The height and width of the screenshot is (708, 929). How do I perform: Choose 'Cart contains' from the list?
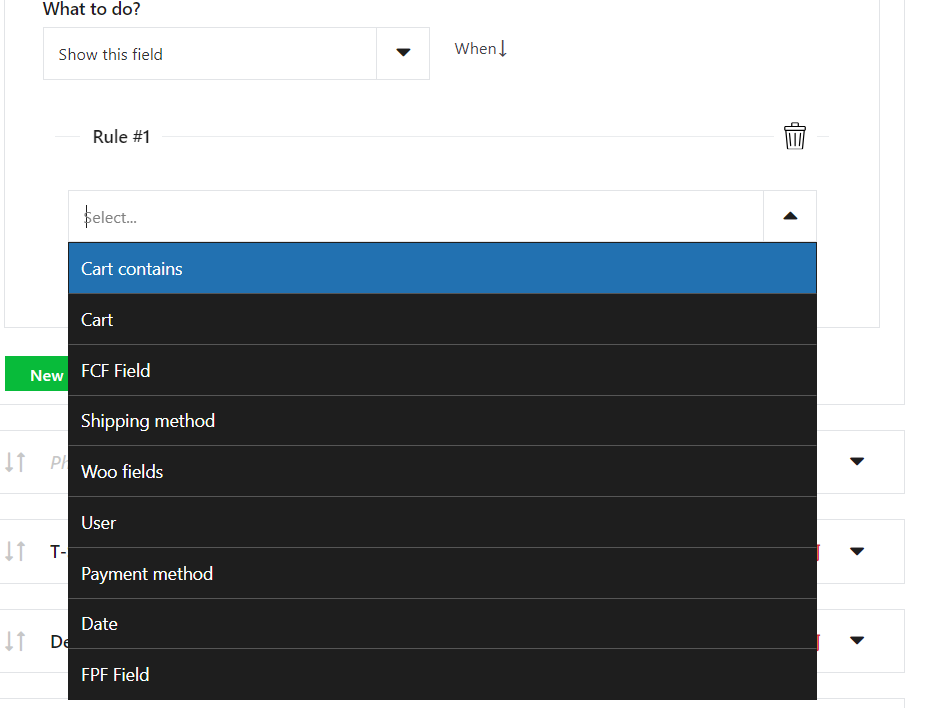click(x=442, y=268)
